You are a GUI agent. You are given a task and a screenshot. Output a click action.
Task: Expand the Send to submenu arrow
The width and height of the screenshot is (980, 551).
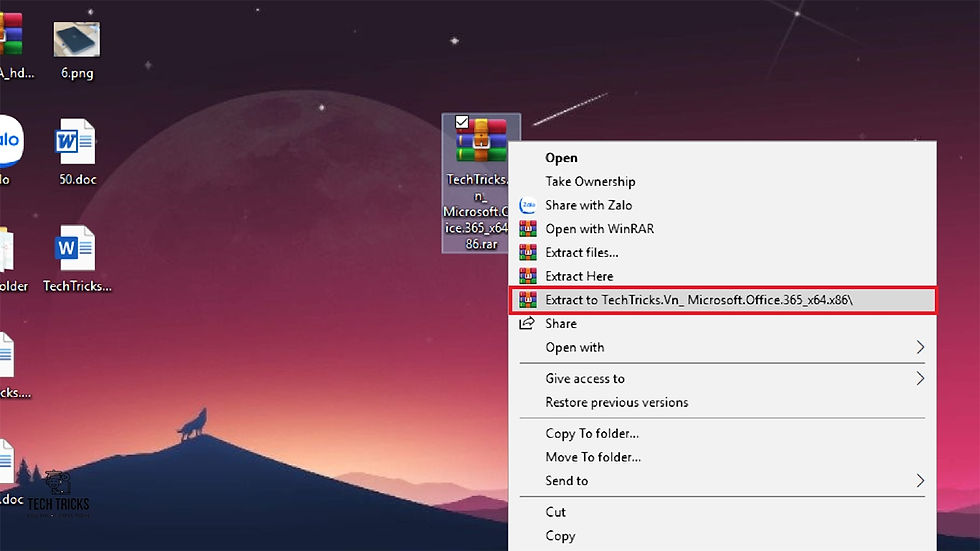tap(920, 481)
